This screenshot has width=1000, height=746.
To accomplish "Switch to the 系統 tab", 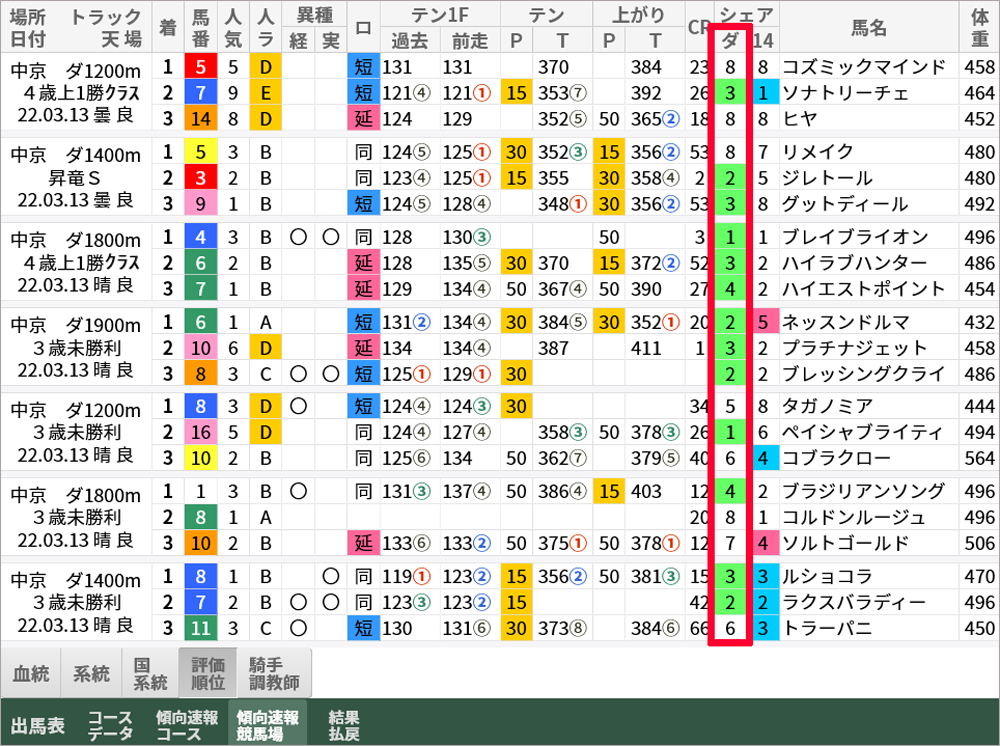I will (91, 673).
